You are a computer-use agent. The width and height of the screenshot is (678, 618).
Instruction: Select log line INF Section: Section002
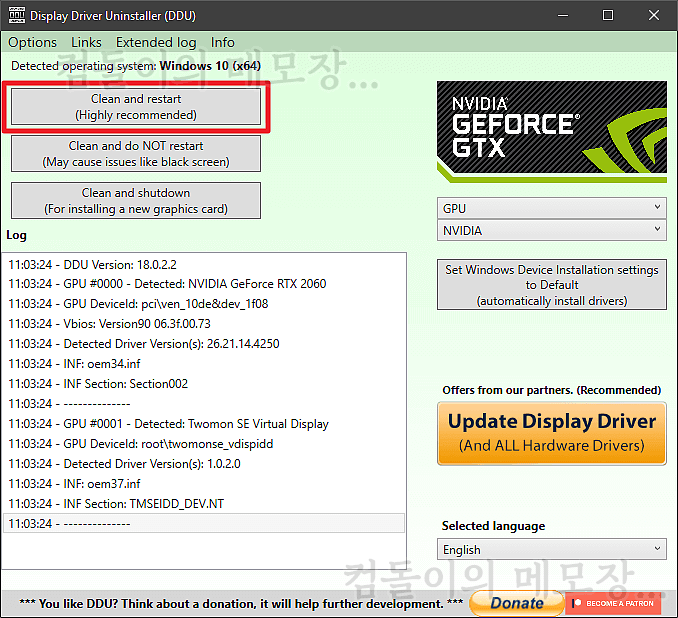point(204,384)
